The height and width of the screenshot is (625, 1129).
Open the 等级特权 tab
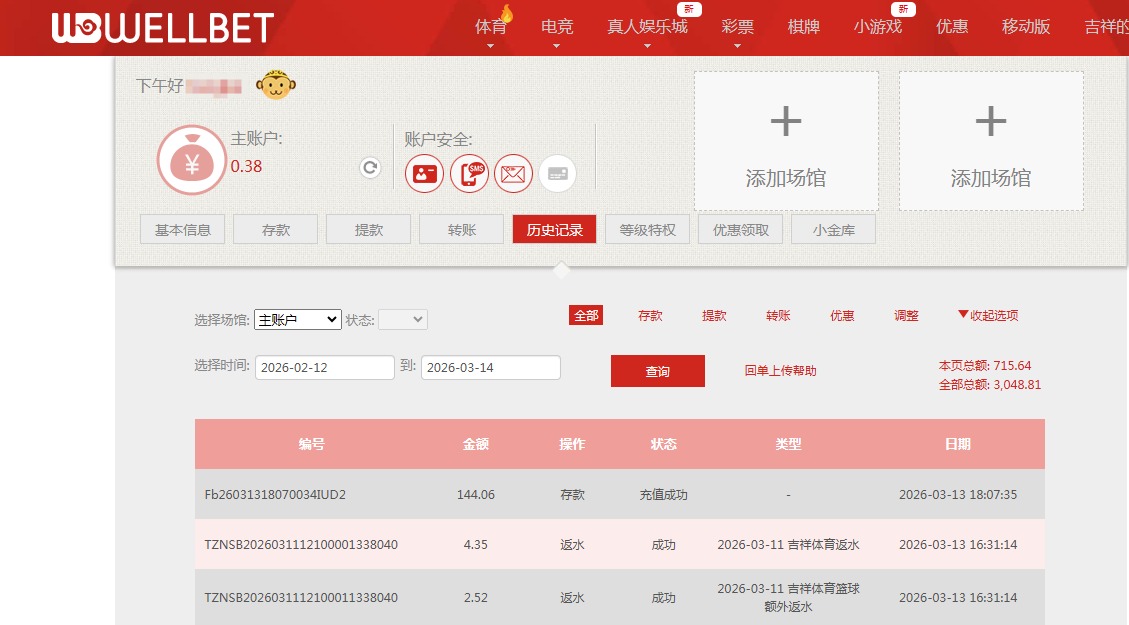coord(647,229)
